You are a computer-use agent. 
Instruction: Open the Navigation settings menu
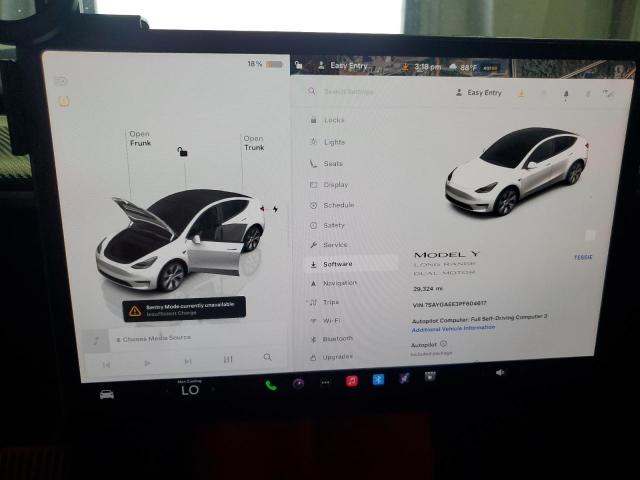[333, 283]
